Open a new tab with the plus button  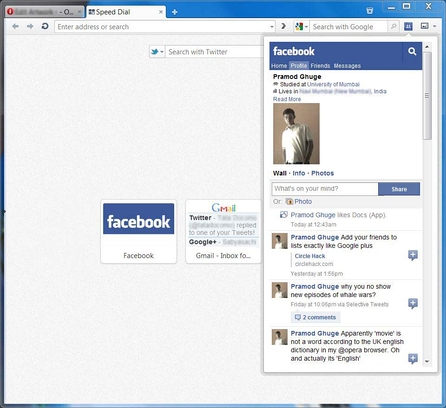tap(174, 12)
